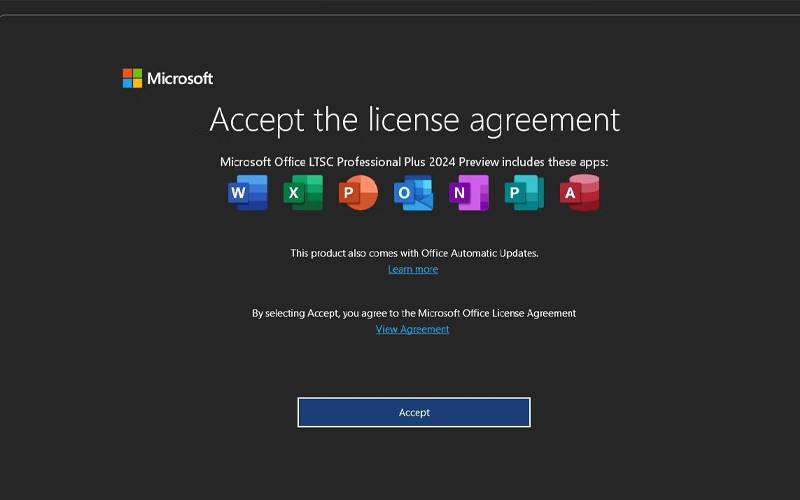Image resolution: width=800 pixels, height=500 pixels.
Task: Click the Word app icon
Action: click(247, 192)
